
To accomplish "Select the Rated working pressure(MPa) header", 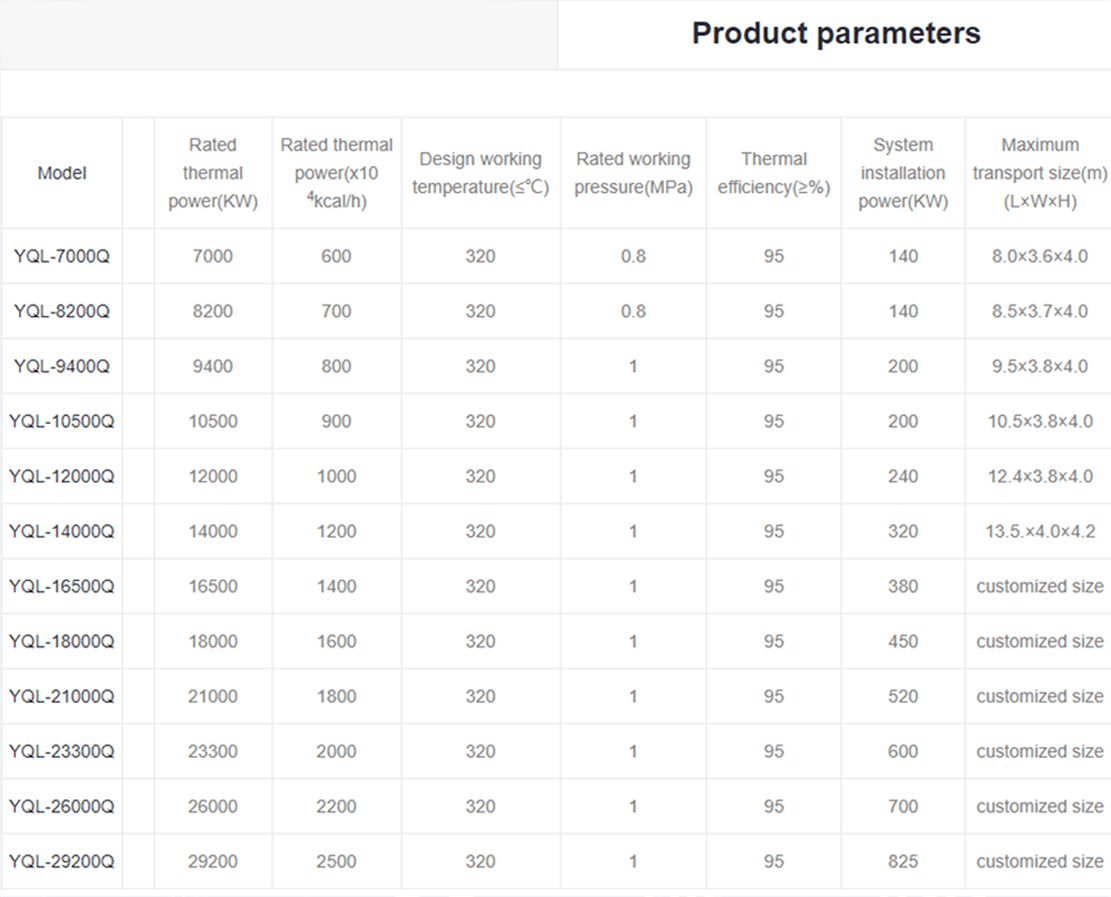I will click(x=633, y=173).
